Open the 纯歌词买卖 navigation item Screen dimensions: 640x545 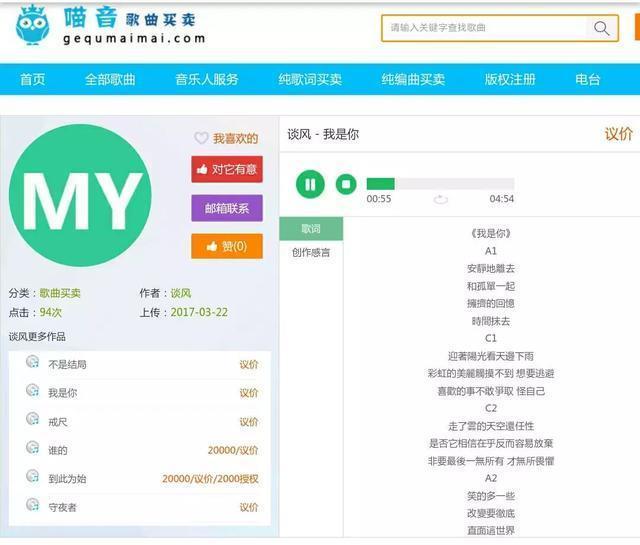tap(310, 79)
